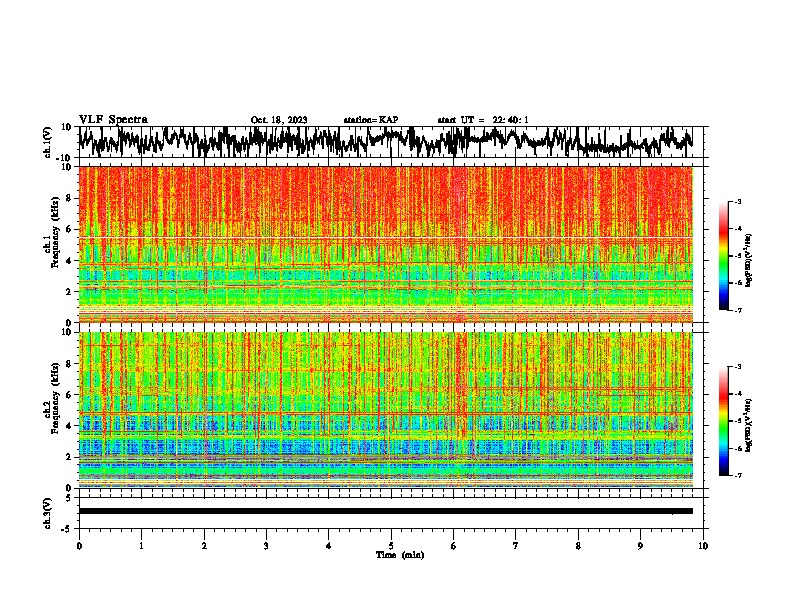Click the time axis tick label '10'
This screenshot has height=612, width=792.
(703, 546)
